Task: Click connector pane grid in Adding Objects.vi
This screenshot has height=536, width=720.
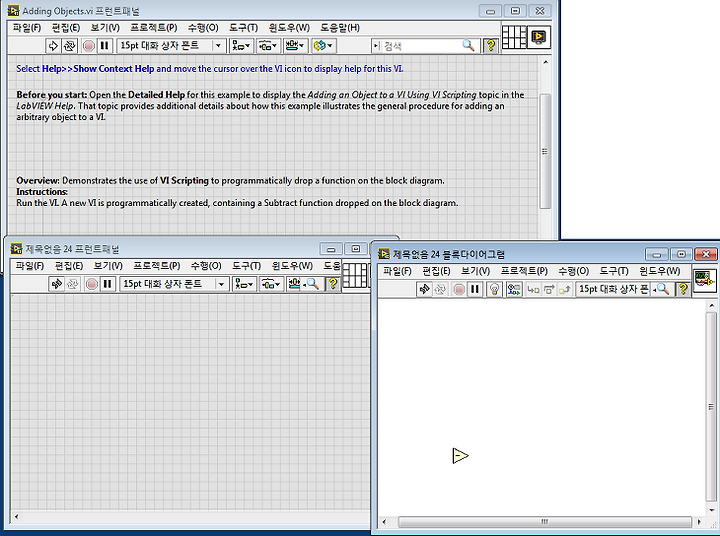Action: 514,37
